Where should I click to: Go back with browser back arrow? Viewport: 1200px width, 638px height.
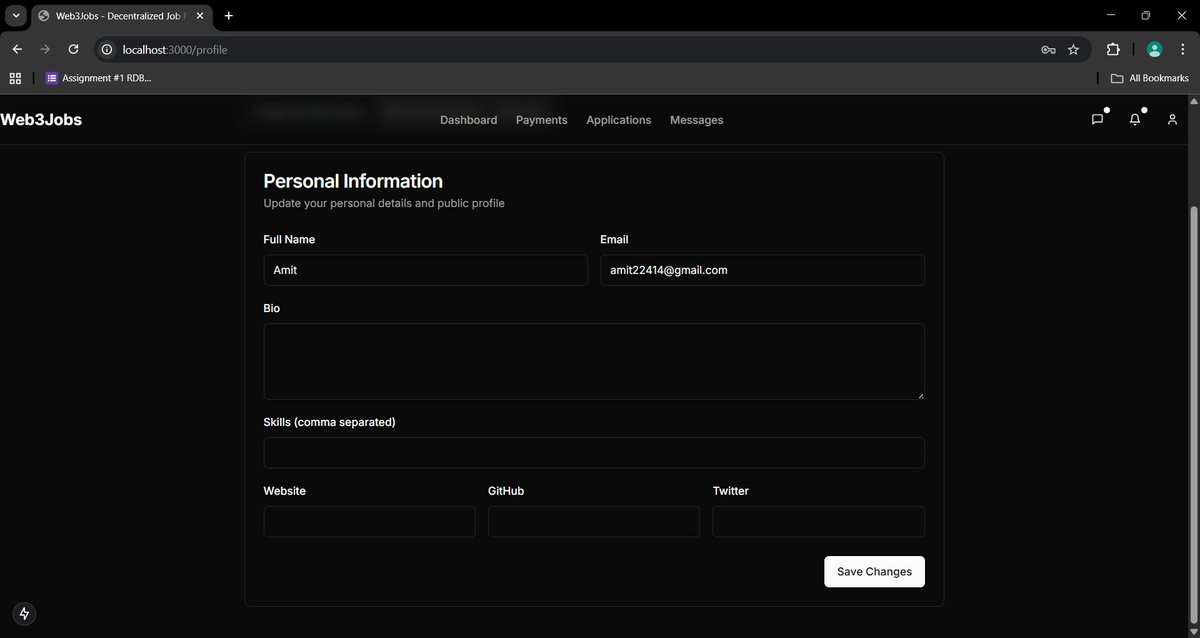[x=17, y=49]
